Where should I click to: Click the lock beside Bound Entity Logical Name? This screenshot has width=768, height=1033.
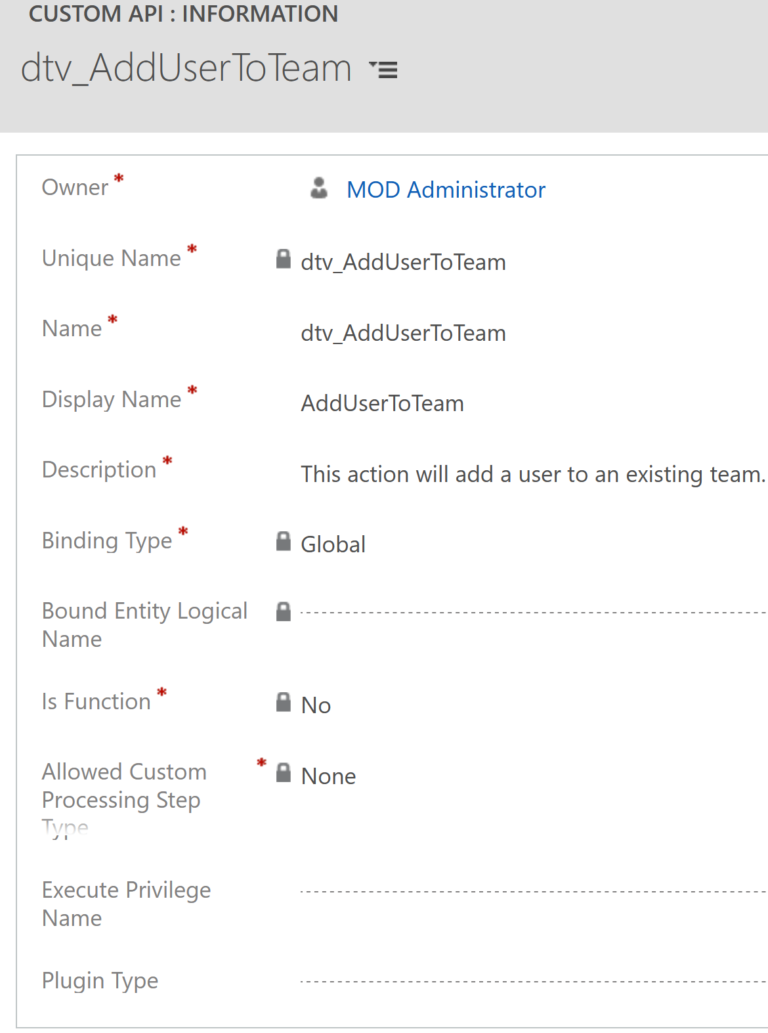coord(284,611)
